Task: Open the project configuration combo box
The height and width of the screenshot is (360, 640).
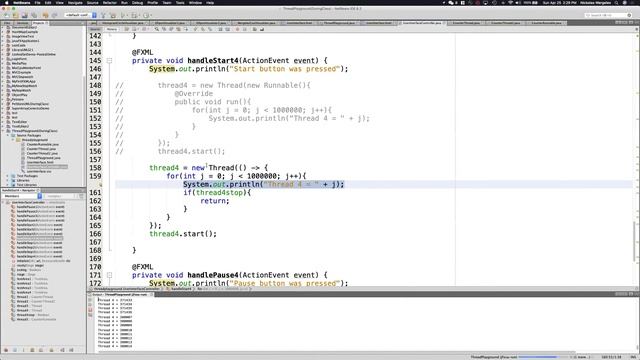Action: [x=80, y=15]
